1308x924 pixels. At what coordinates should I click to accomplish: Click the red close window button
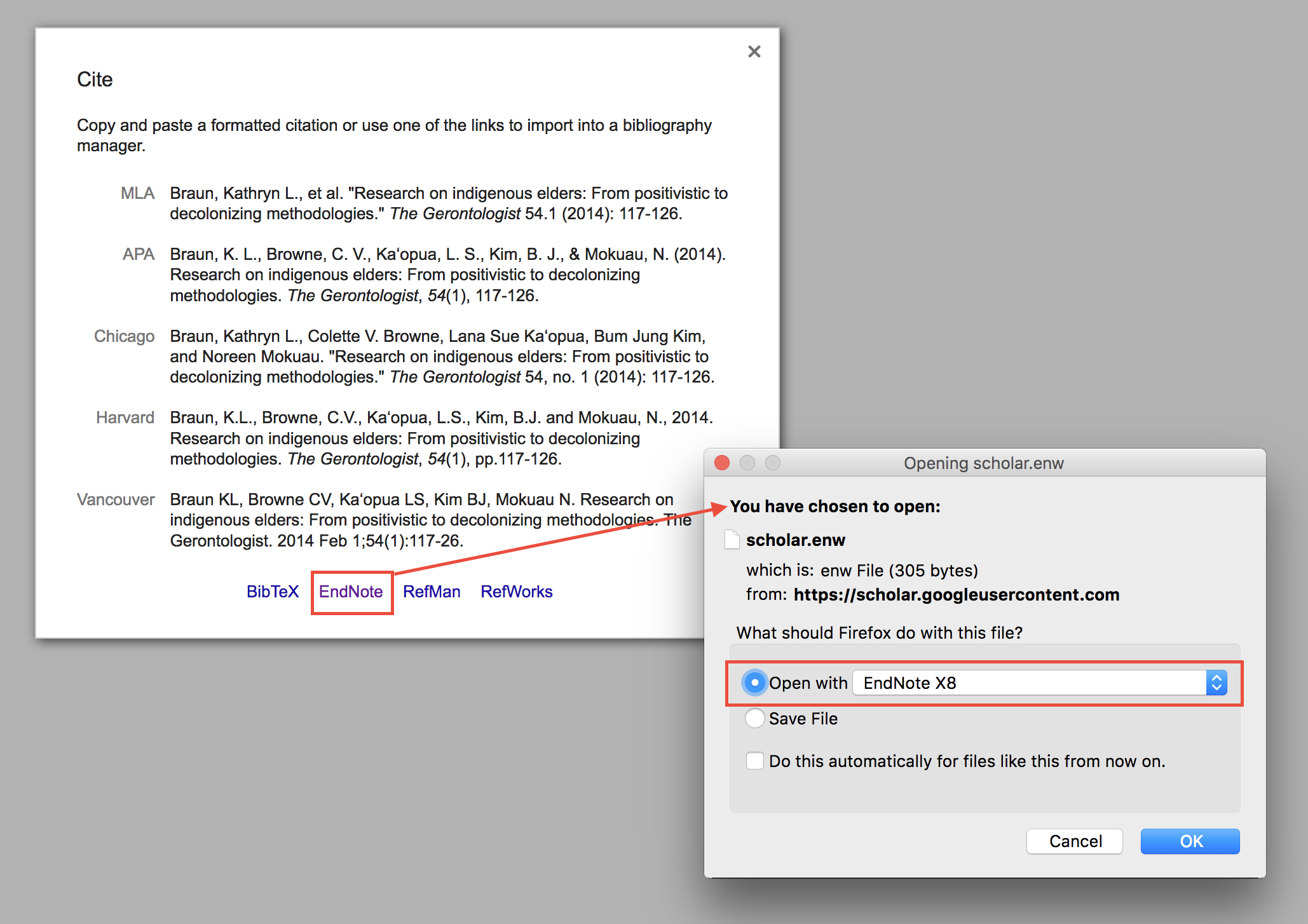(x=722, y=463)
